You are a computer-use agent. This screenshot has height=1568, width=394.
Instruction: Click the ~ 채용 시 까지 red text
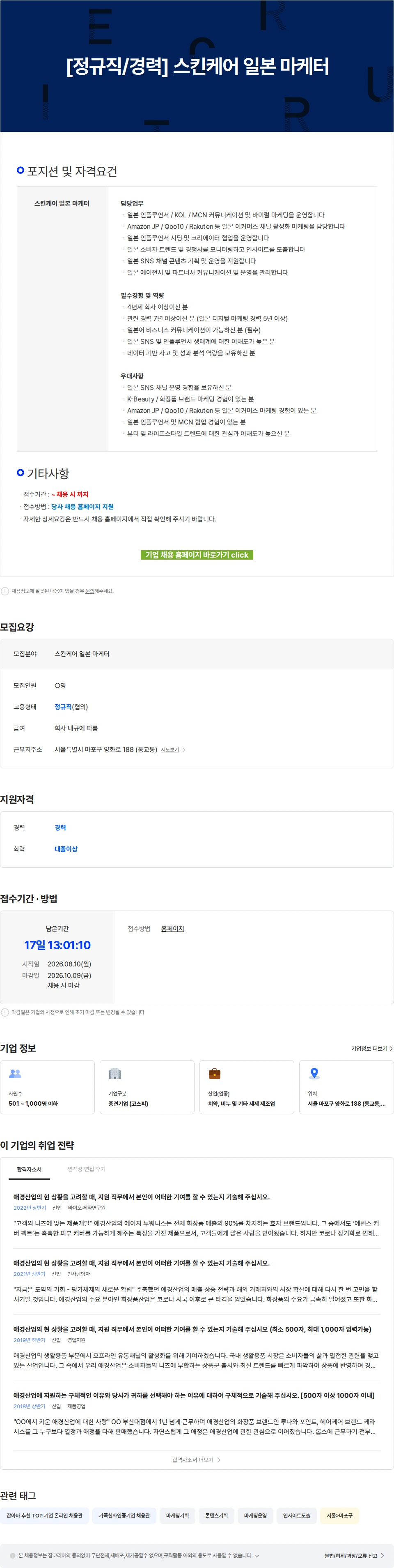click(x=70, y=494)
